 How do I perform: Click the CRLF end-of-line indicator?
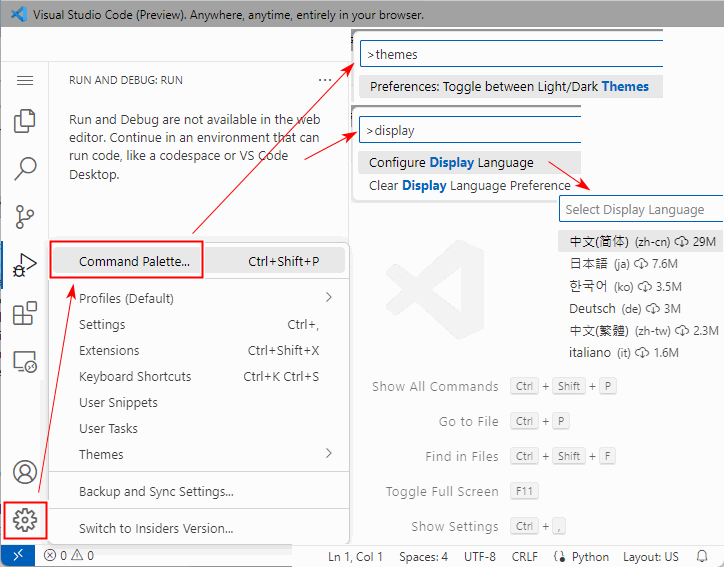pos(525,556)
